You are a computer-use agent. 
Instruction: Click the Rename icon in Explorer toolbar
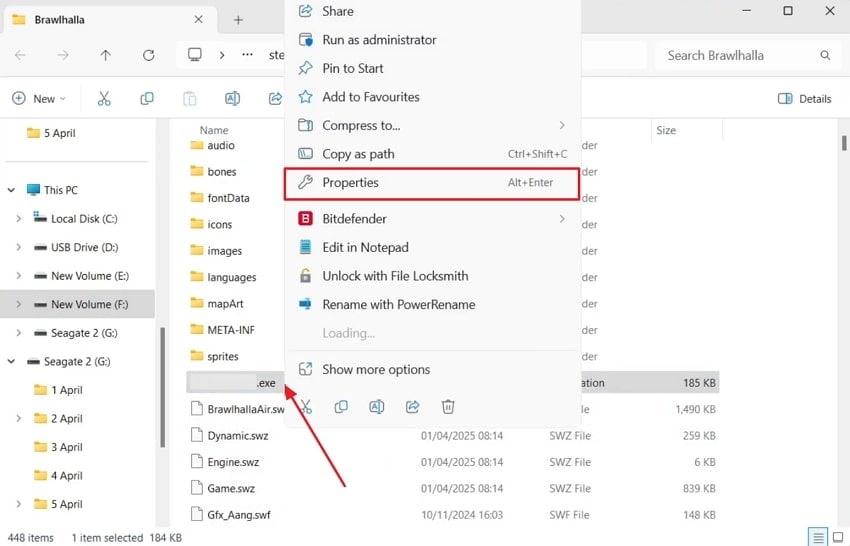pyautogui.click(x=233, y=99)
